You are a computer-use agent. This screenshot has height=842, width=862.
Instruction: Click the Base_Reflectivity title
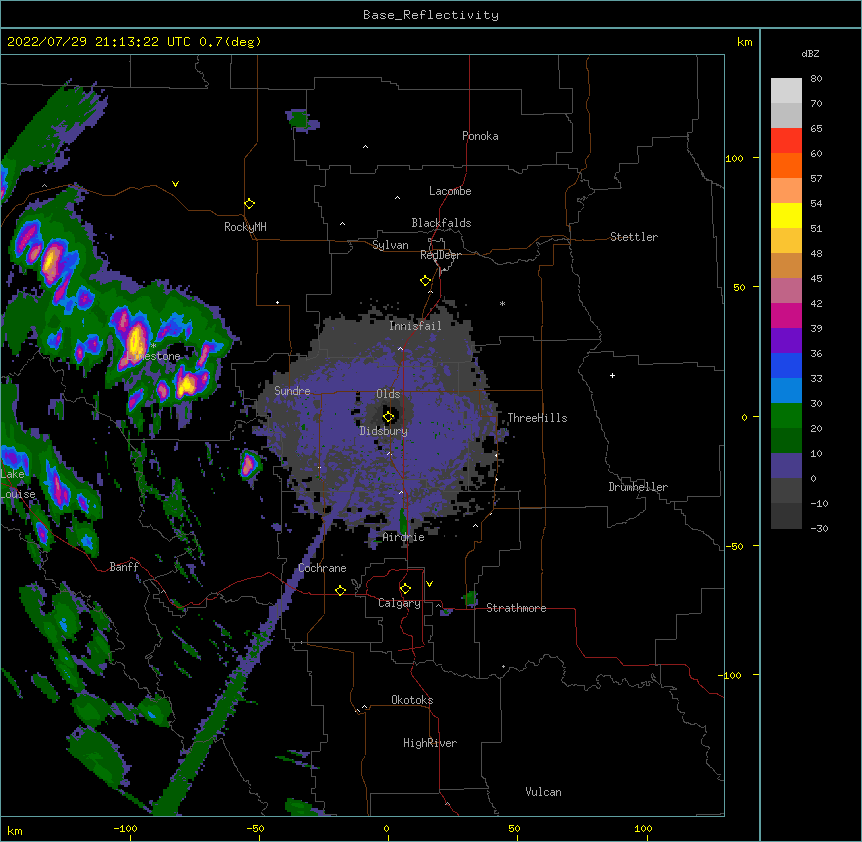(x=431, y=15)
